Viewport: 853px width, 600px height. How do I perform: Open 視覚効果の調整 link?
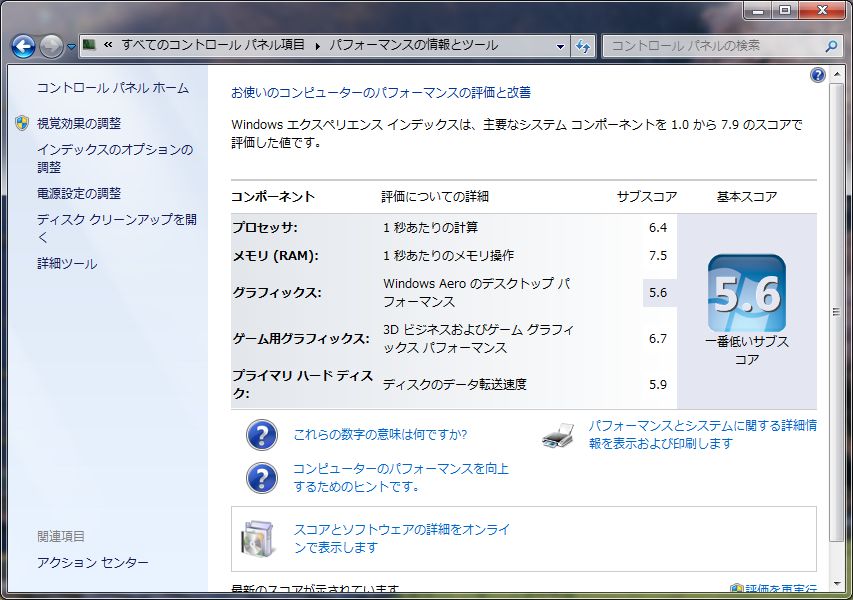(79, 123)
